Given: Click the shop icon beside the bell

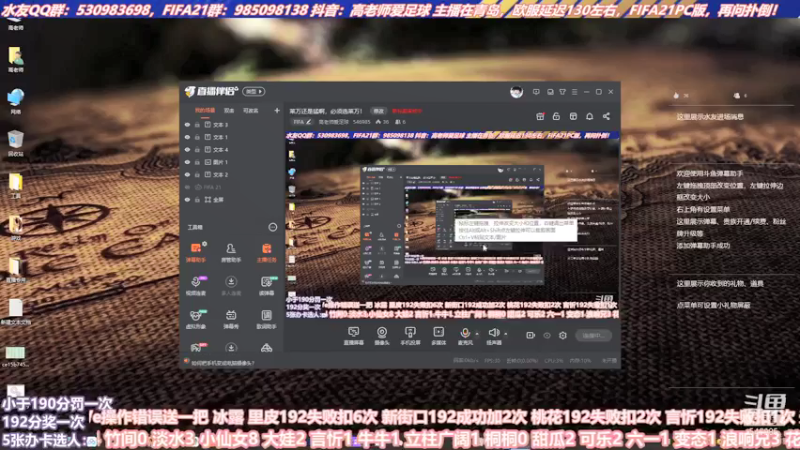Looking at the screenshot, I should click(x=573, y=116).
